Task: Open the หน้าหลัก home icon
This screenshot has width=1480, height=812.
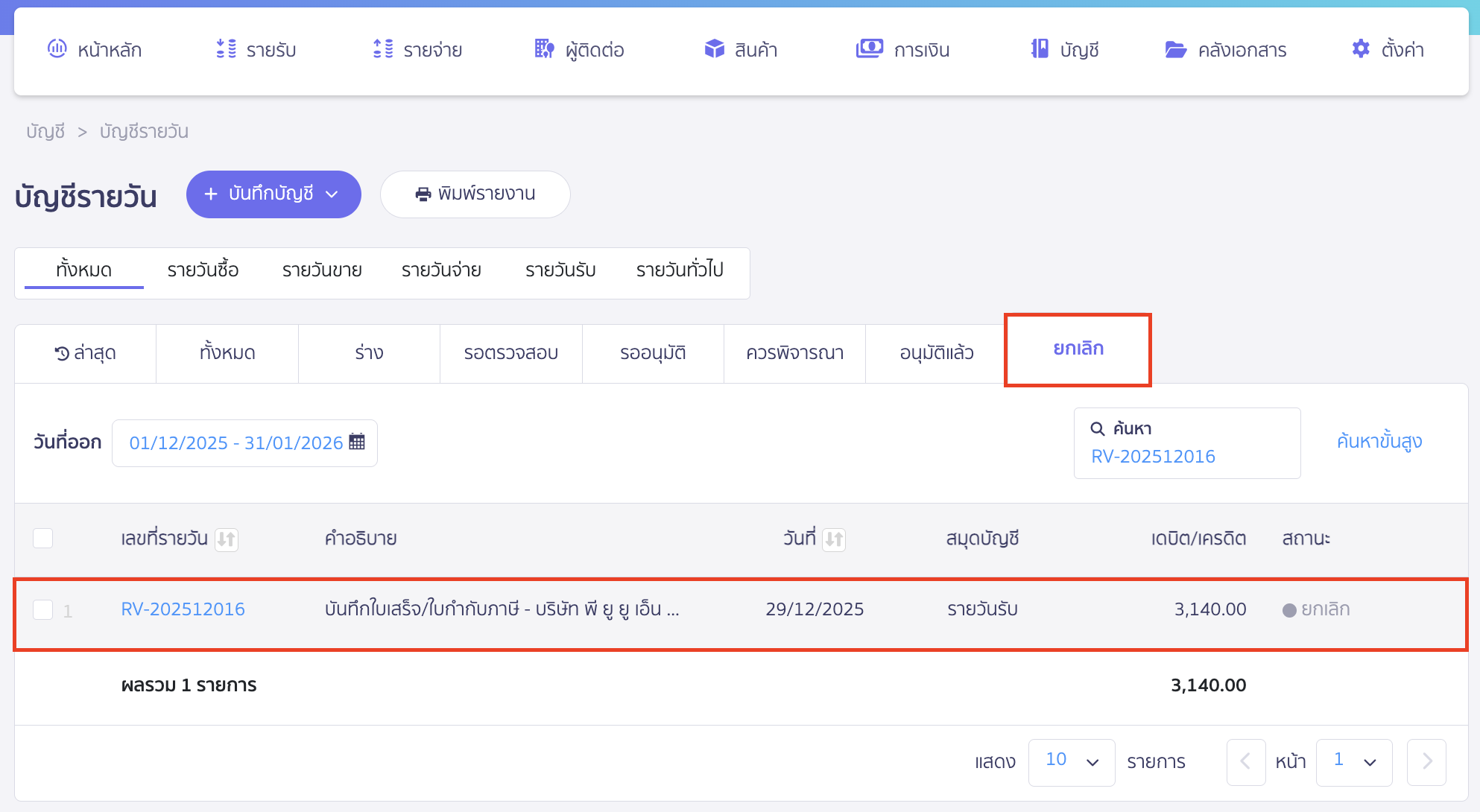Action: pos(59,49)
